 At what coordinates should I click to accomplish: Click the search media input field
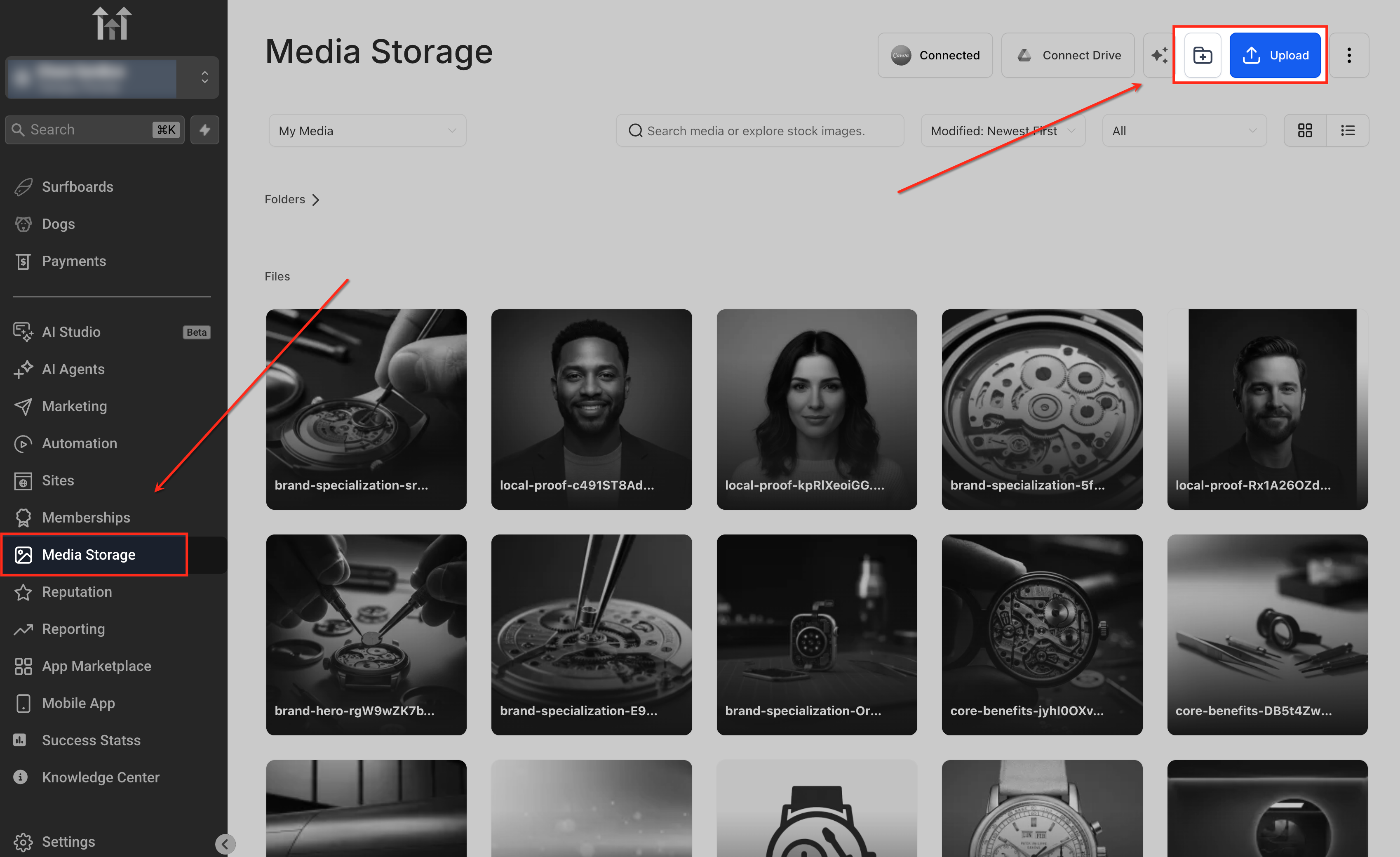coord(760,131)
